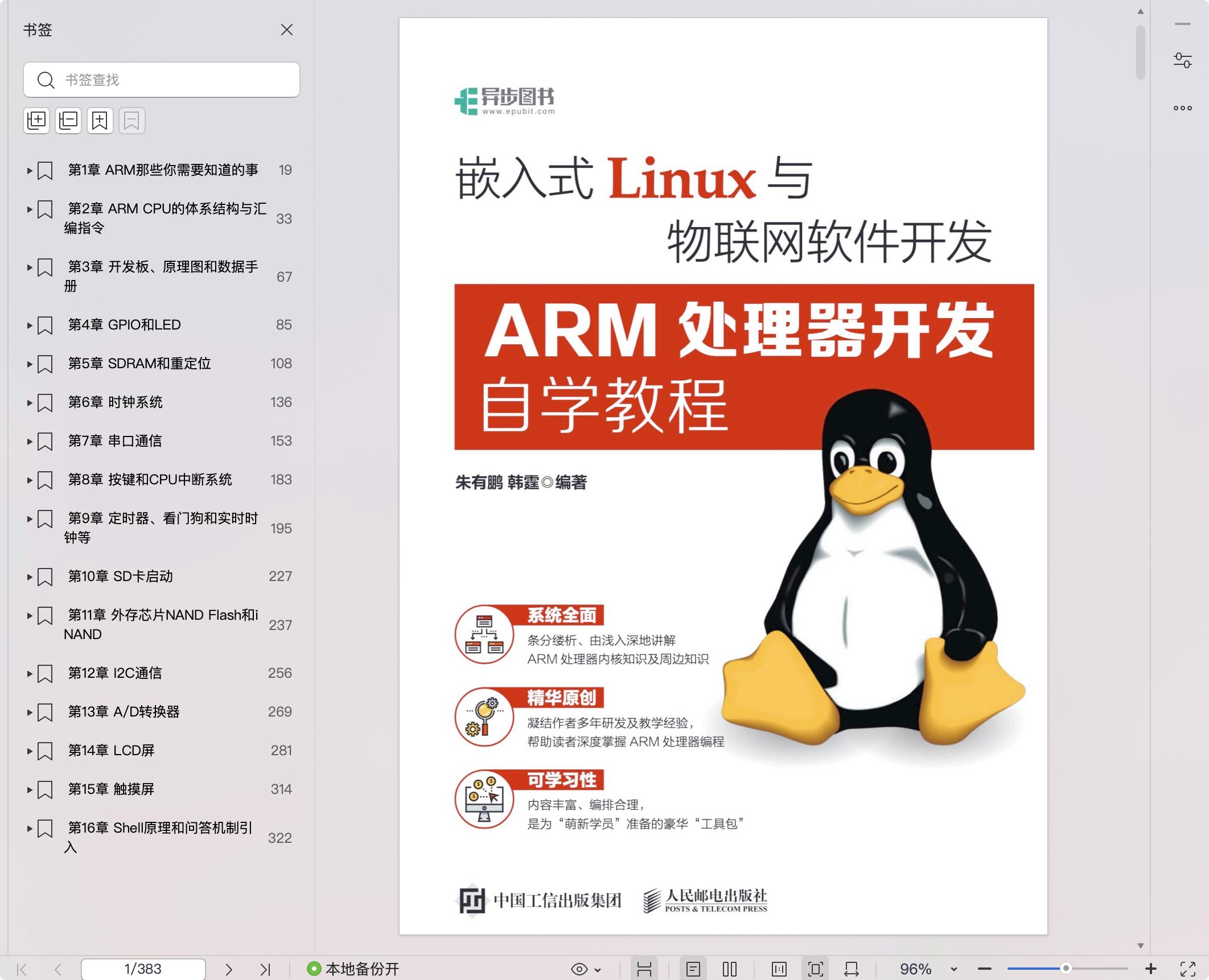Expand all bookmarks with the plus icon
The height and width of the screenshot is (980, 1209).
[x=37, y=121]
